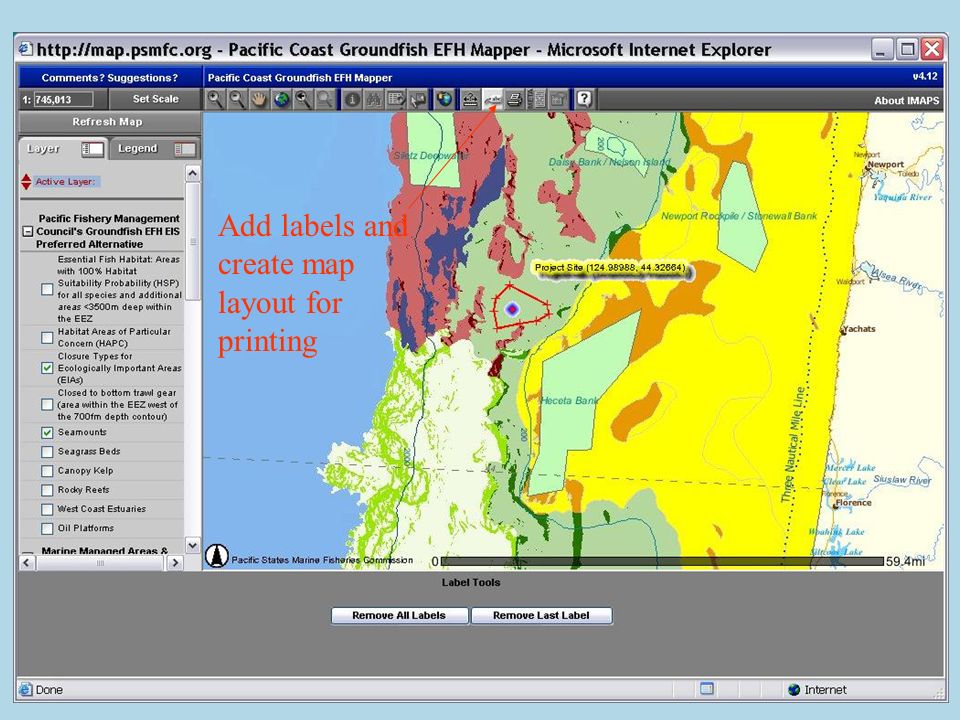960x720 pixels.
Task: Click the Active Layer label
Action: tap(65, 182)
